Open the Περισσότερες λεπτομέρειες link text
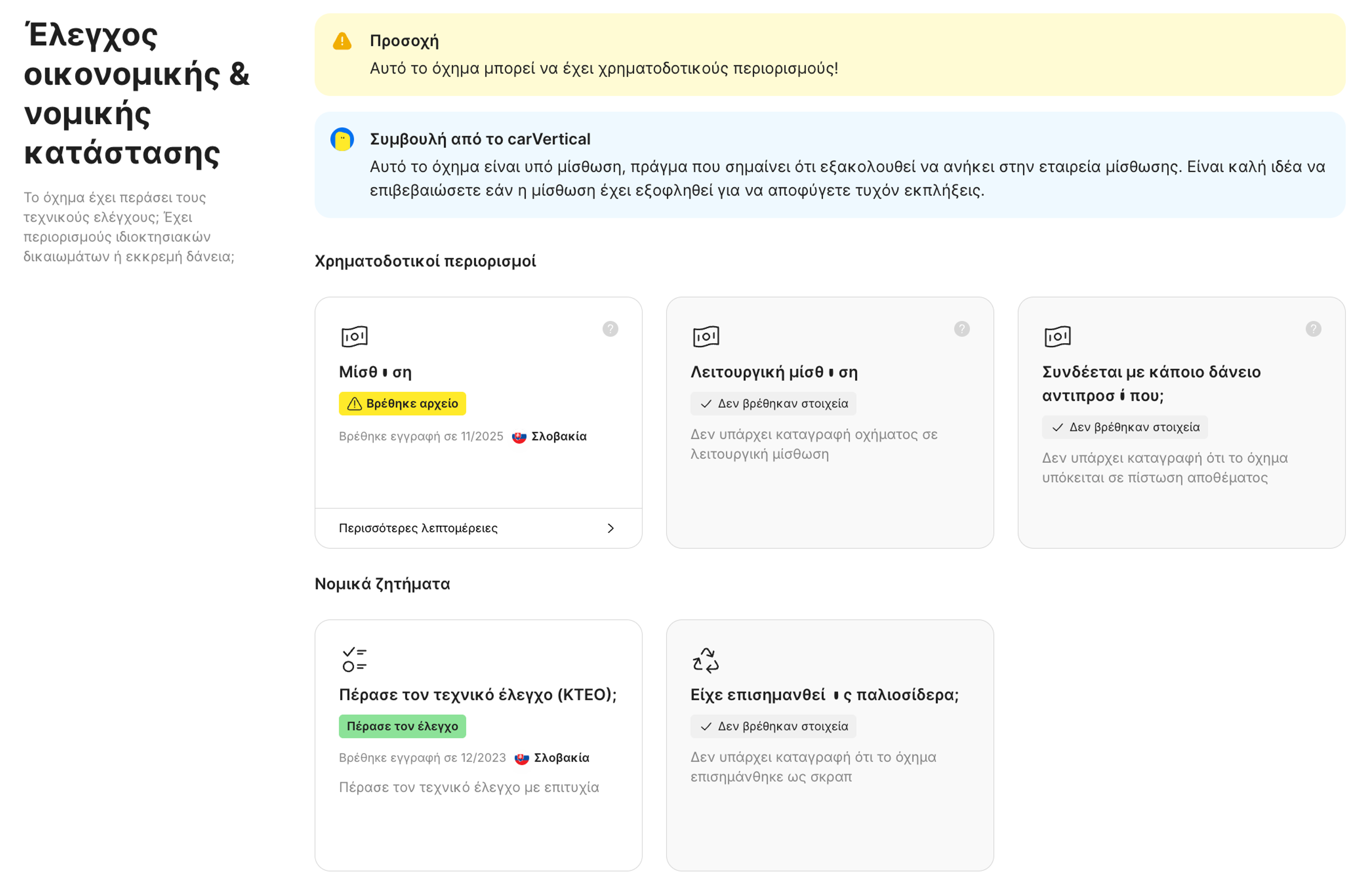The width and height of the screenshot is (1372, 883). click(x=418, y=528)
